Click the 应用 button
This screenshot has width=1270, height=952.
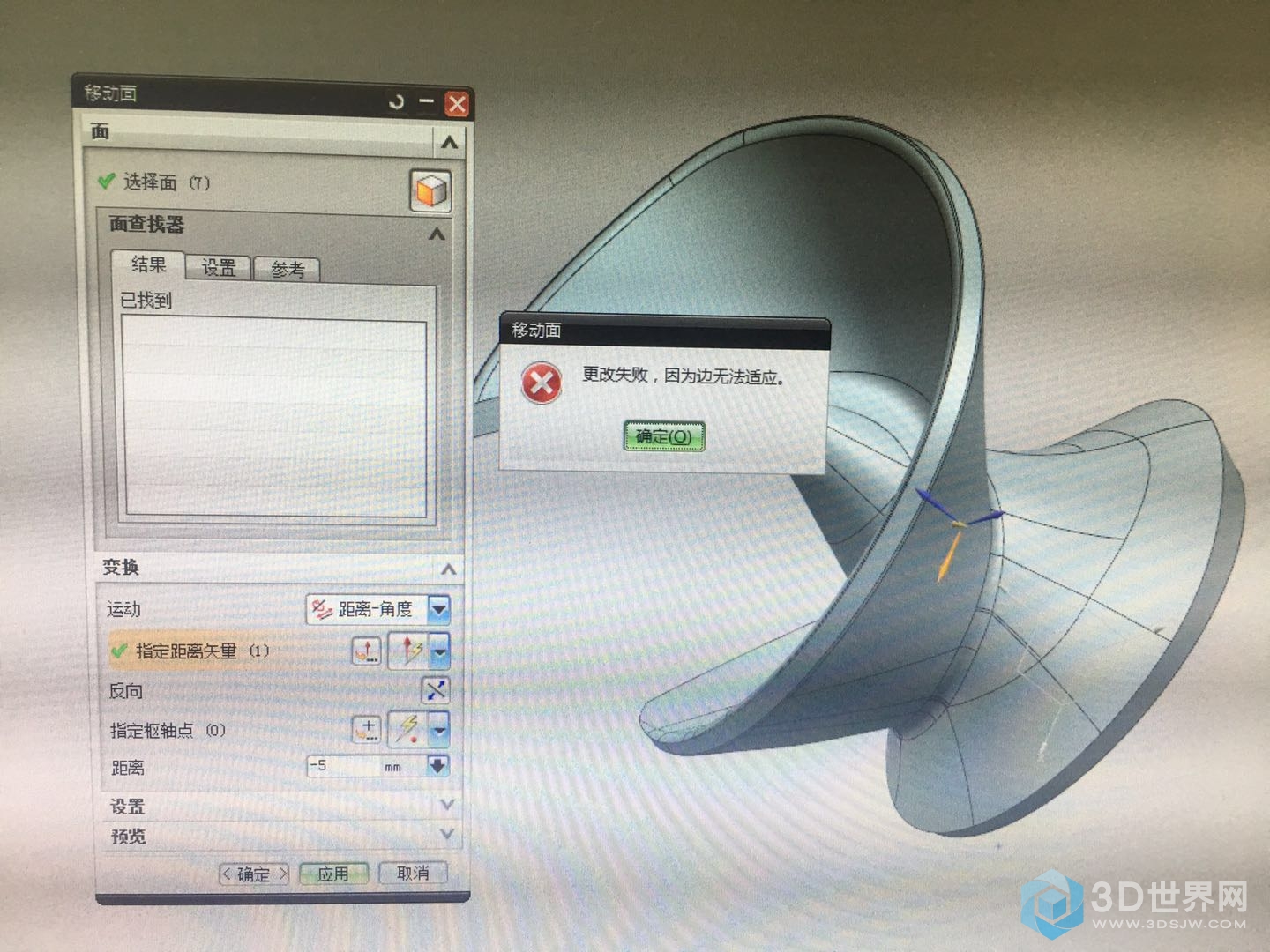pyautogui.click(x=333, y=874)
